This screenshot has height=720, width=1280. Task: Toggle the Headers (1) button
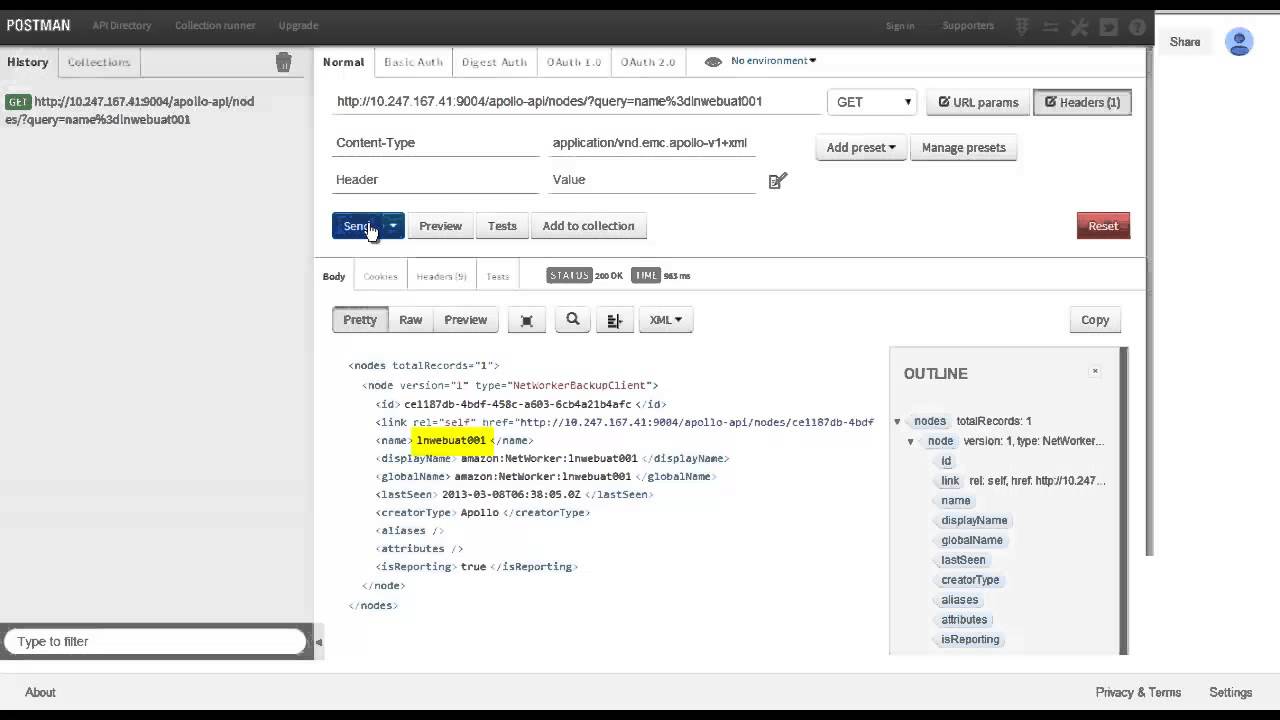tap(1082, 102)
